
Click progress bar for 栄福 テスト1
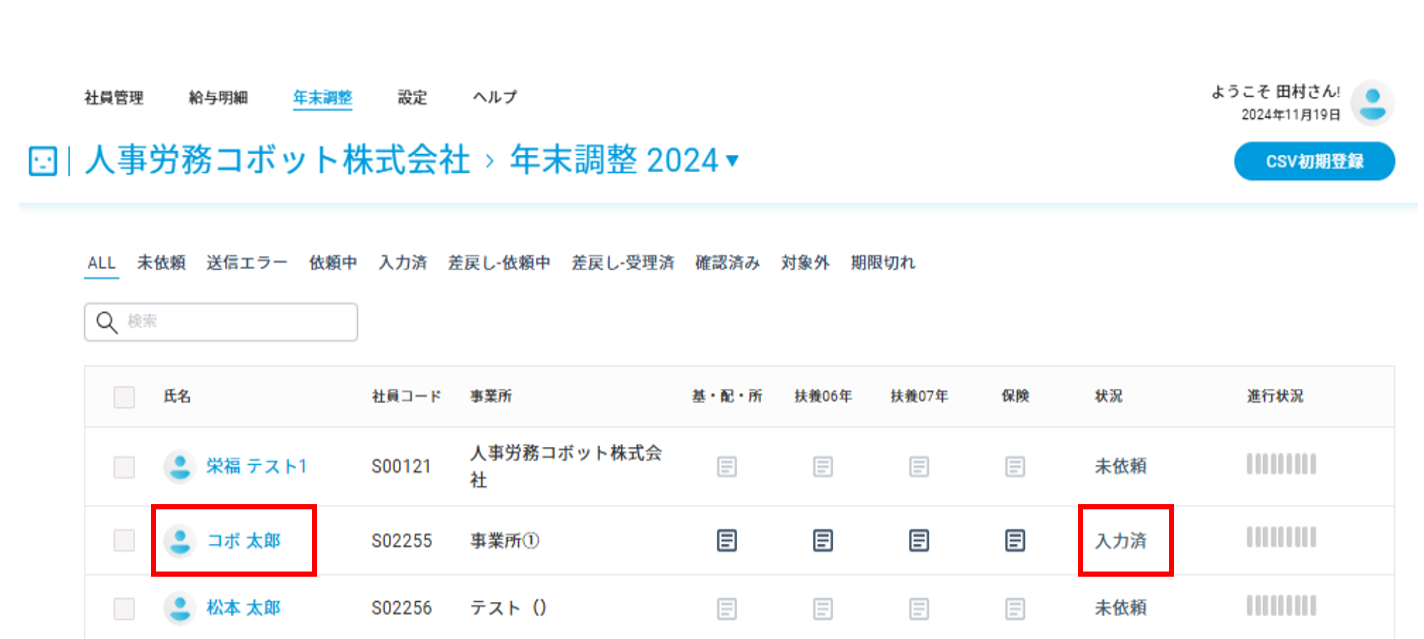1281,464
